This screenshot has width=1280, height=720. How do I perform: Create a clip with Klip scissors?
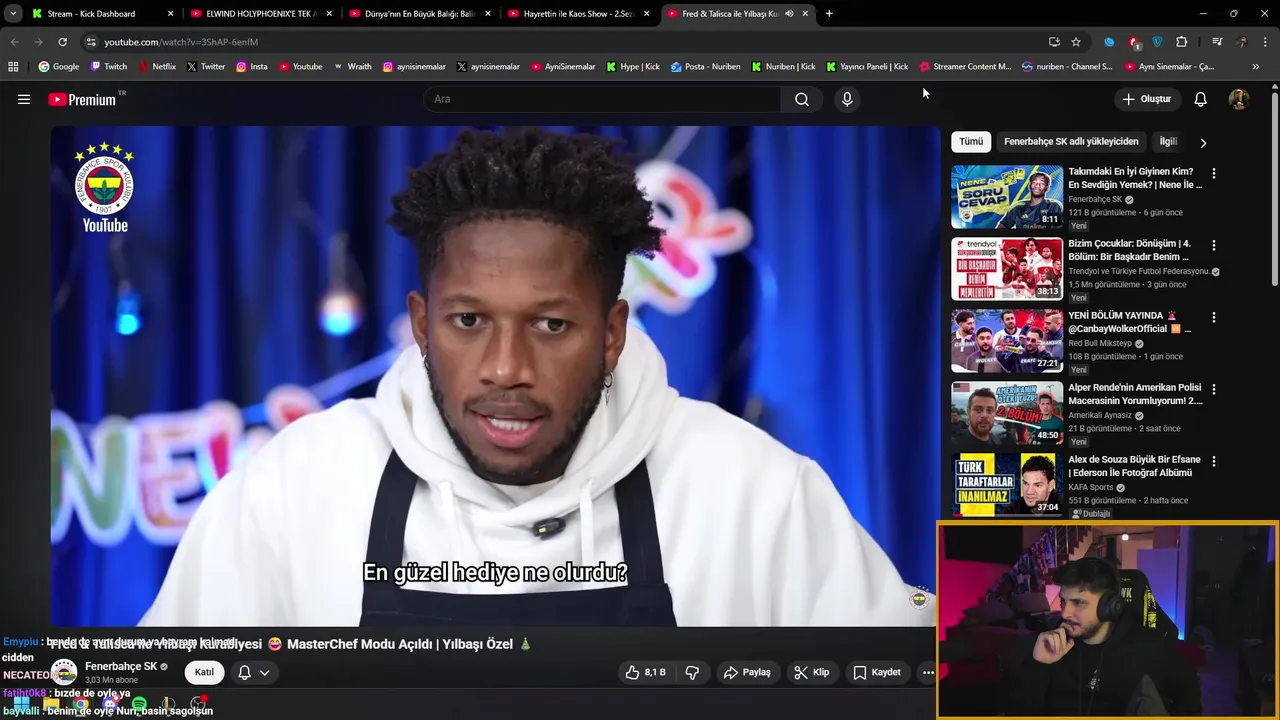(x=811, y=672)
